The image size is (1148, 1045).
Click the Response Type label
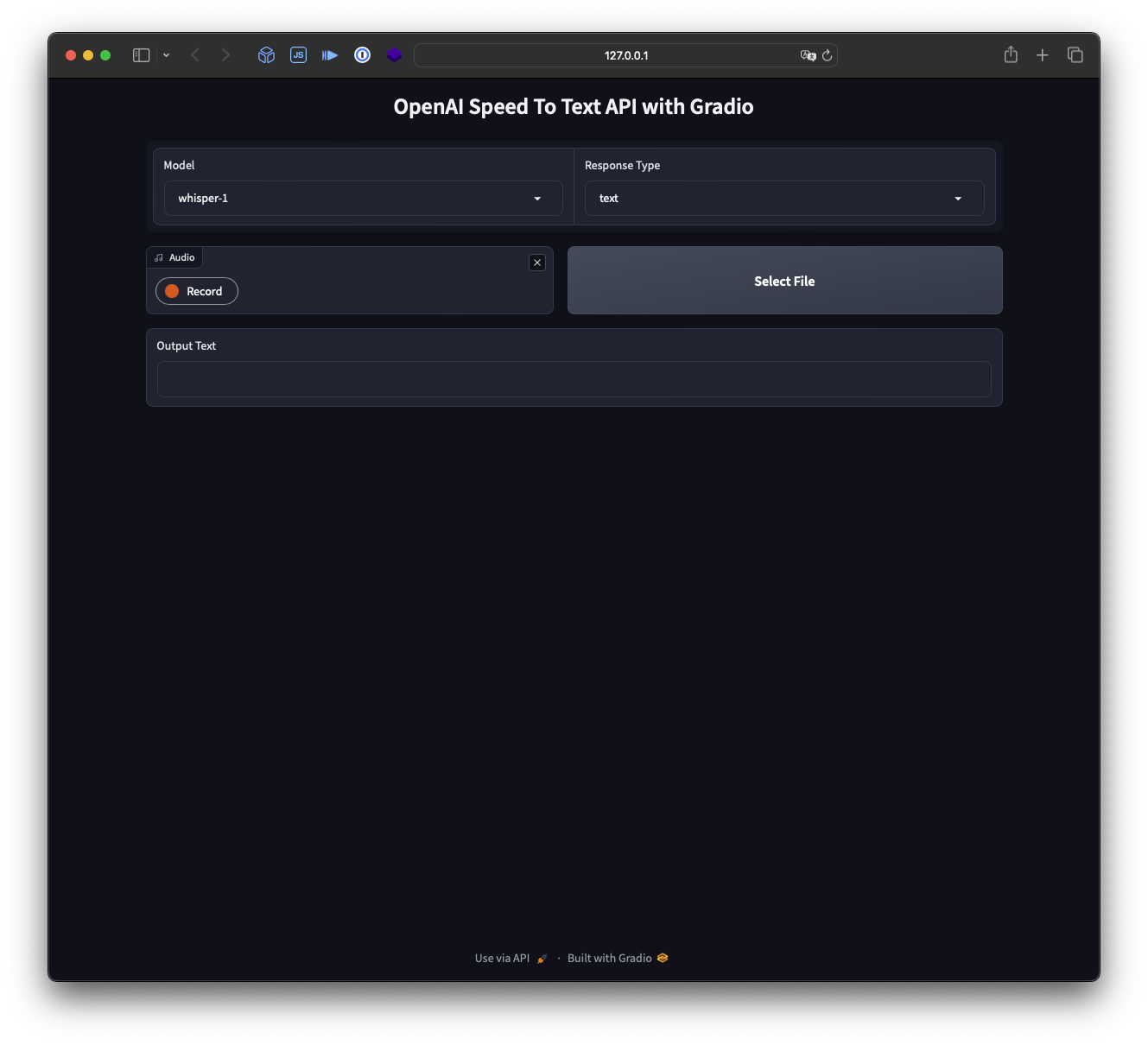click(622, 165)
